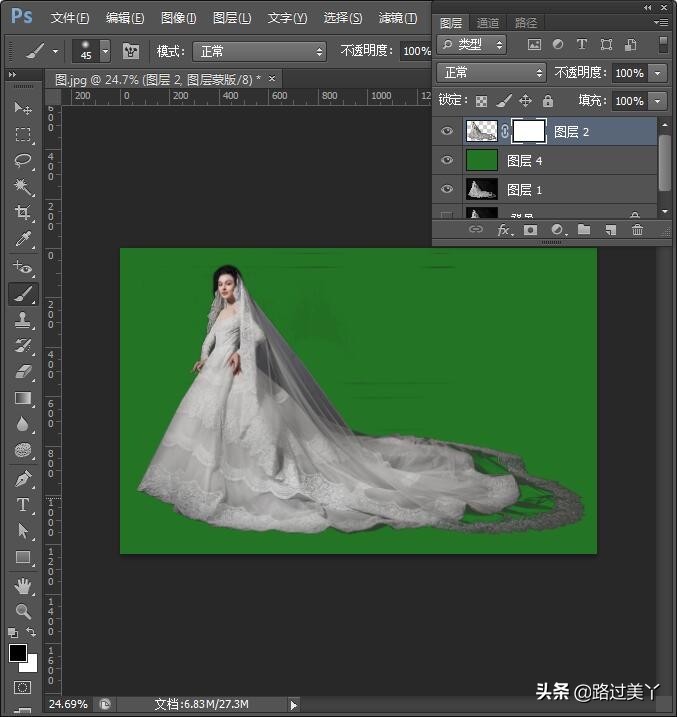Toggle type layer filter

coord(581,44)
